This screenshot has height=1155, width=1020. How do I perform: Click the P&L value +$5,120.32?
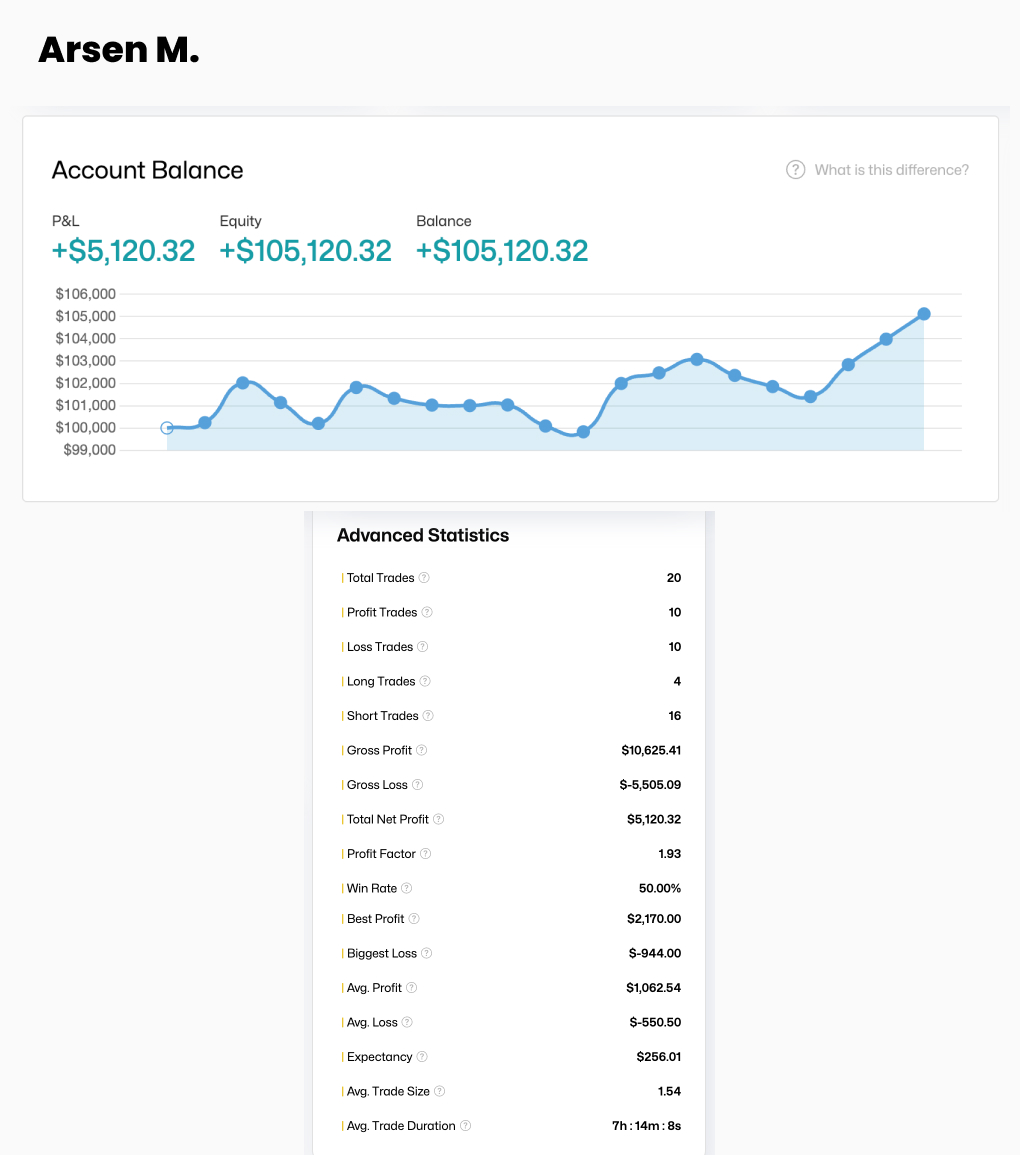123,251
